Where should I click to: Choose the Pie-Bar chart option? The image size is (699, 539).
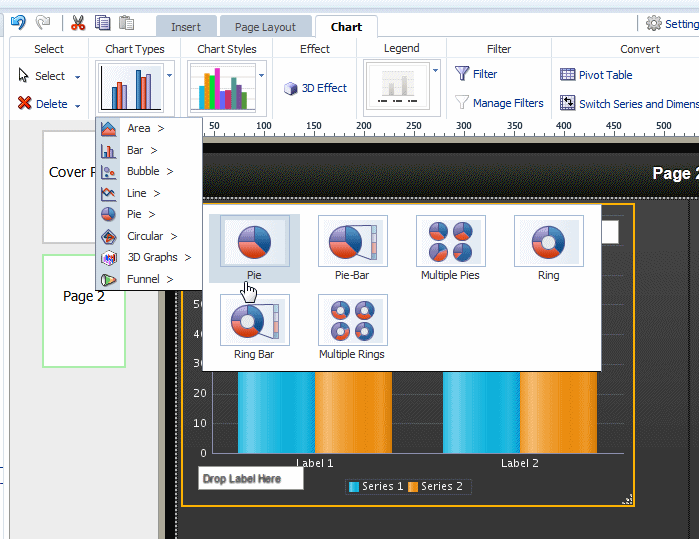coord(353,248)
